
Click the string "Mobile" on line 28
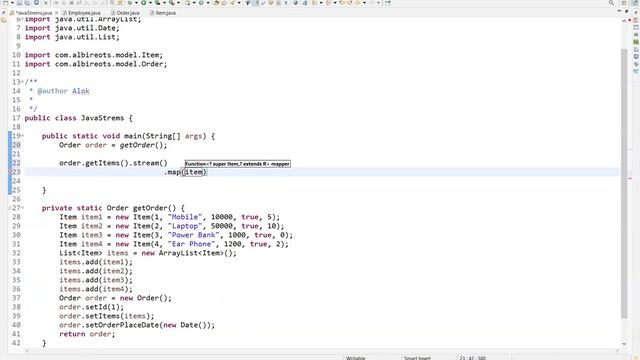tap(185, 217)
